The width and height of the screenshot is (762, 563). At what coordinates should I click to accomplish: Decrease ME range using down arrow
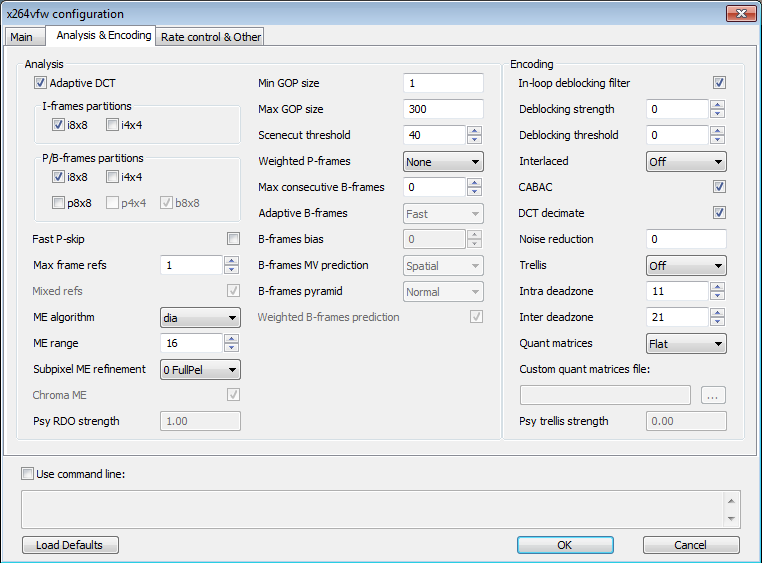click(231, 348)
